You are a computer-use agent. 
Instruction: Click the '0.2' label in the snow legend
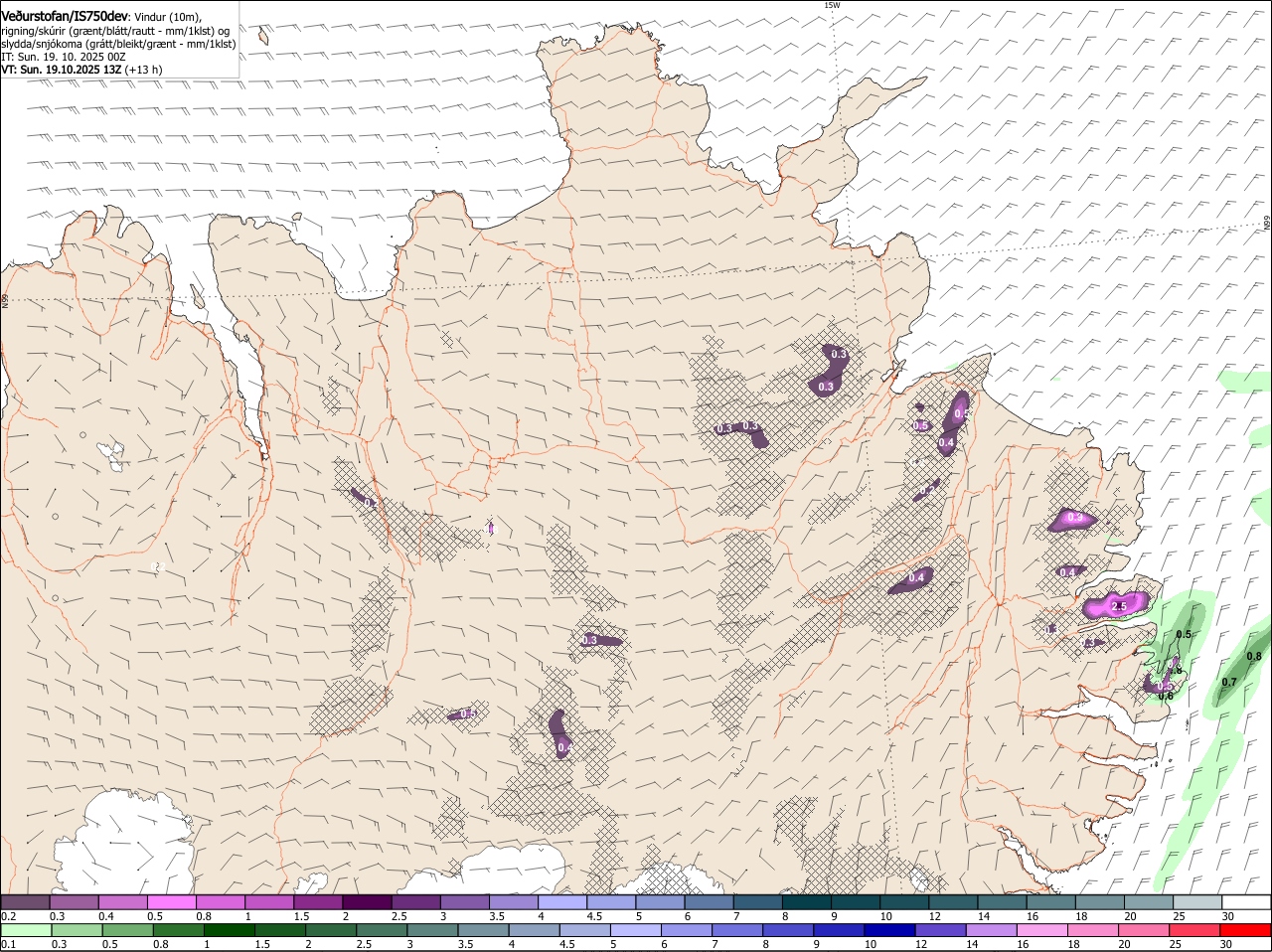[x=8, y=916]
